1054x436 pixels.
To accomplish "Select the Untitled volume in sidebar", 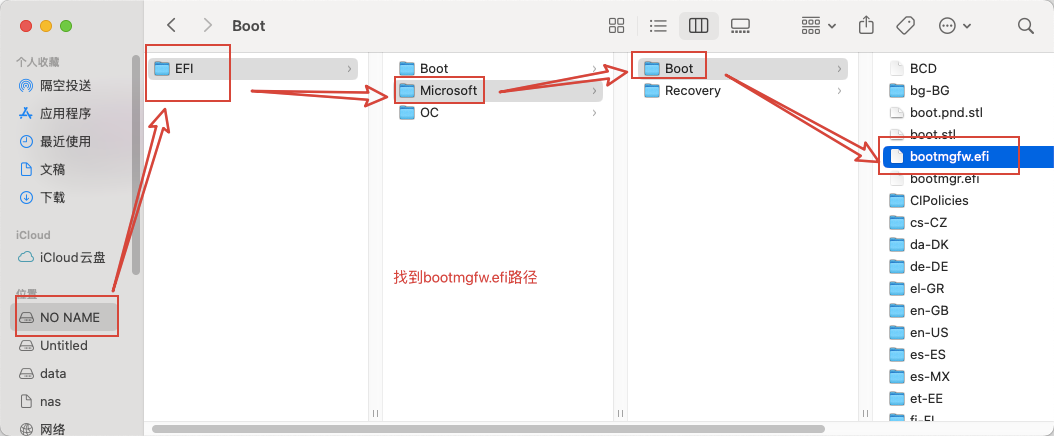I will [54, 345].
